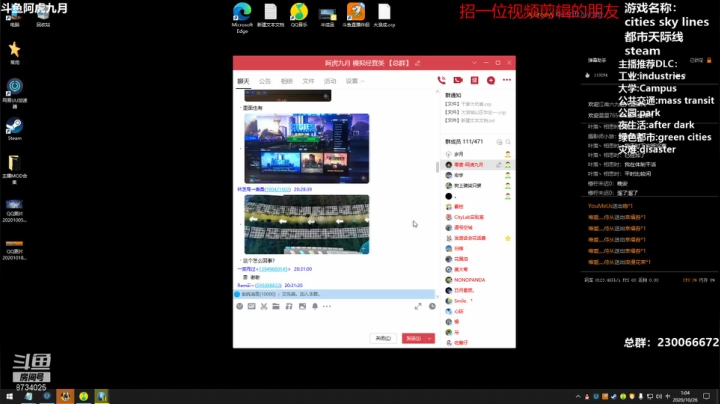Select member NONOPANDA in the member list
Screen dimensions: 720x404
point(478,280)
